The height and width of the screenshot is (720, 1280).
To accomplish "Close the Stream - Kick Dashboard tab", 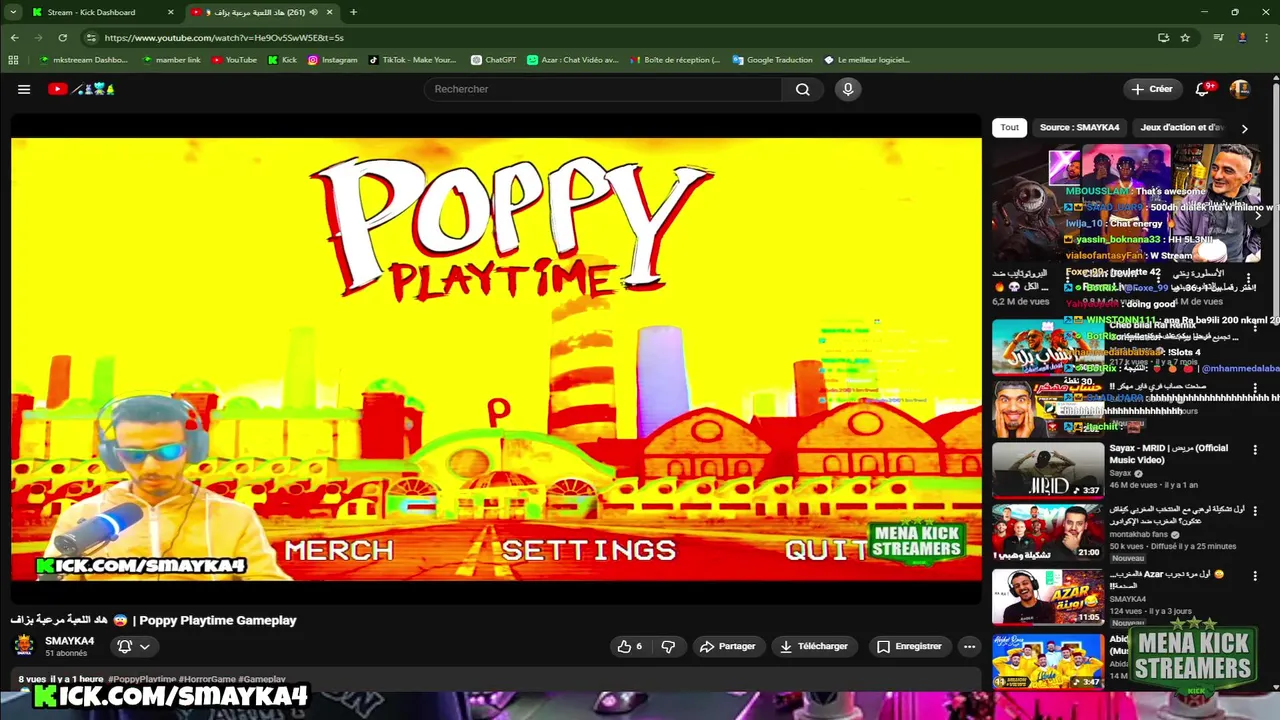I will point(170,12).
